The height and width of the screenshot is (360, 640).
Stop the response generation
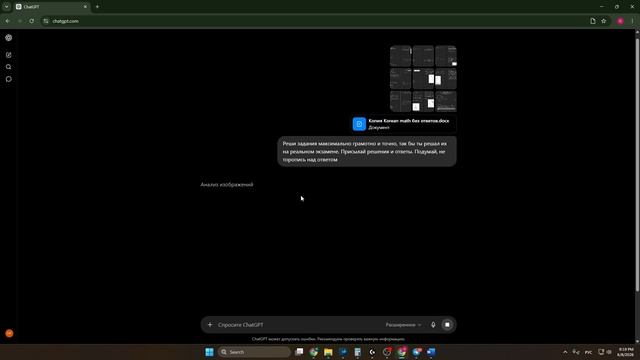447,325
